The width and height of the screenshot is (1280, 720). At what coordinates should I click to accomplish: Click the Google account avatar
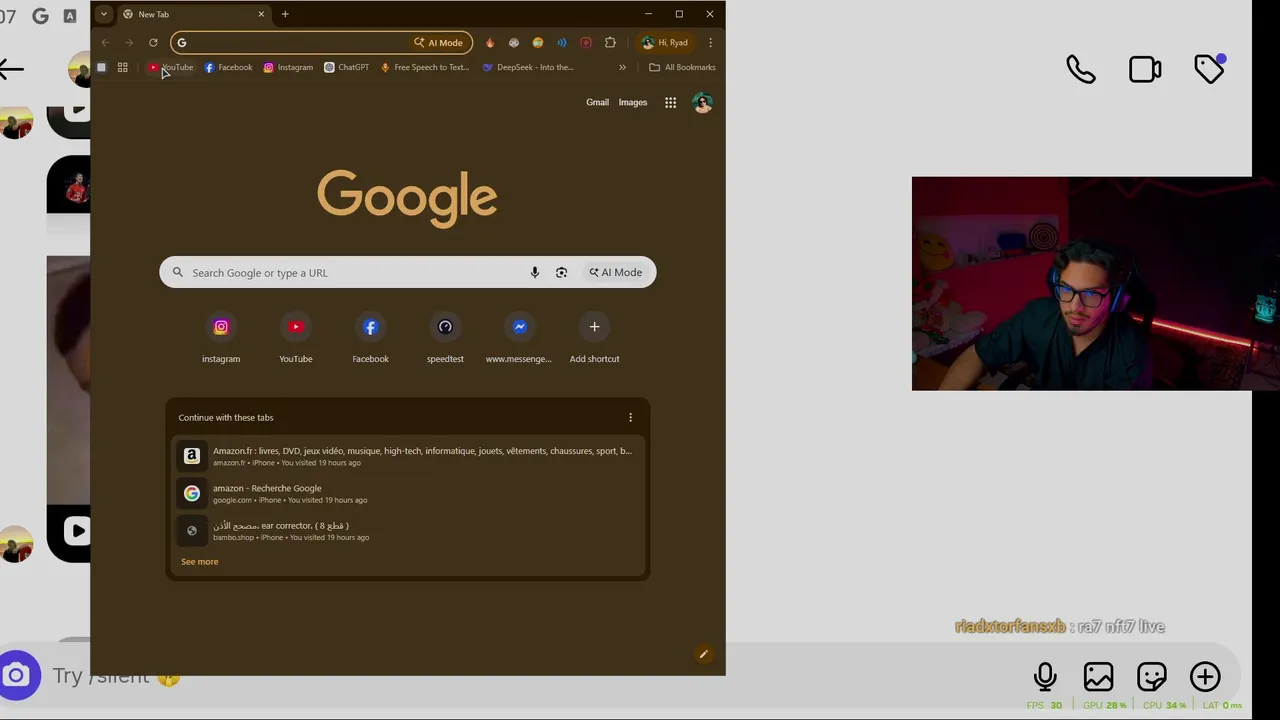pyautogui.click(x=702, y=102)
